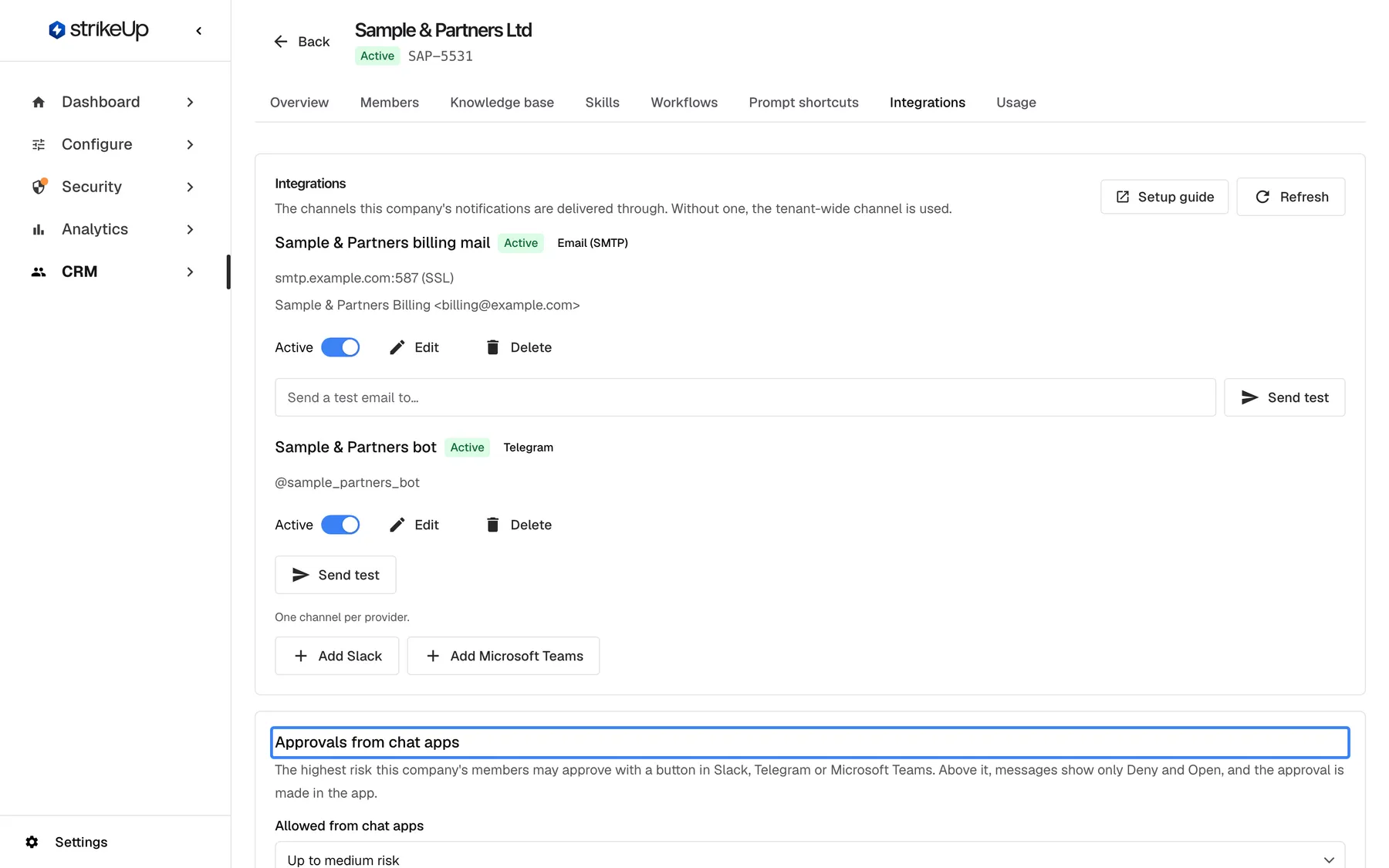The width and height of the screenshot is (1389, 868).
Task: Click the Integrations tab
Action: coord(927,103)
